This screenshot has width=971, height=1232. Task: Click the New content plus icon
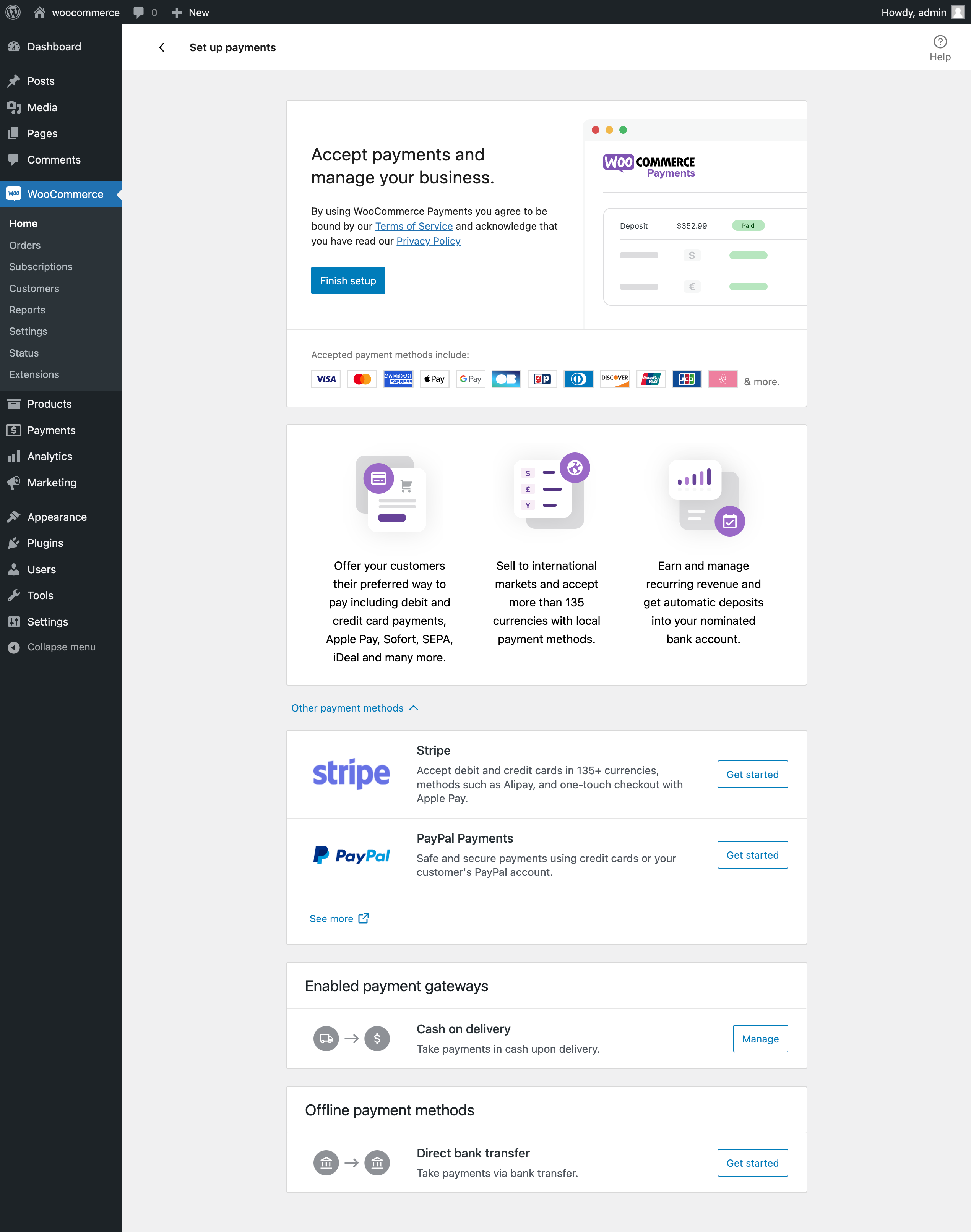[176, 12]
